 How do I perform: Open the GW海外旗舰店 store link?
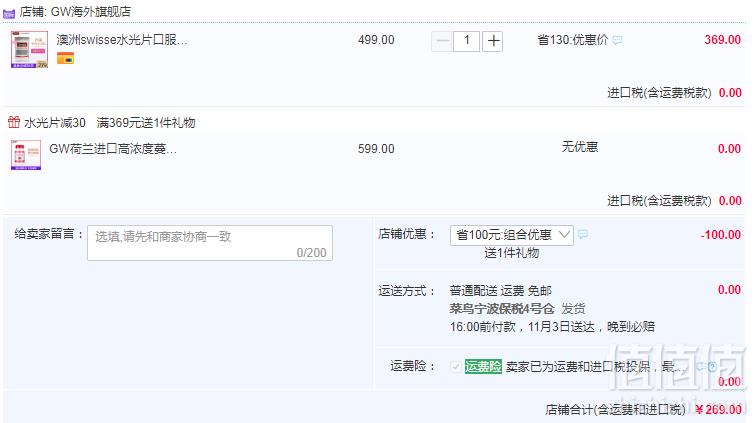(90, 12)
